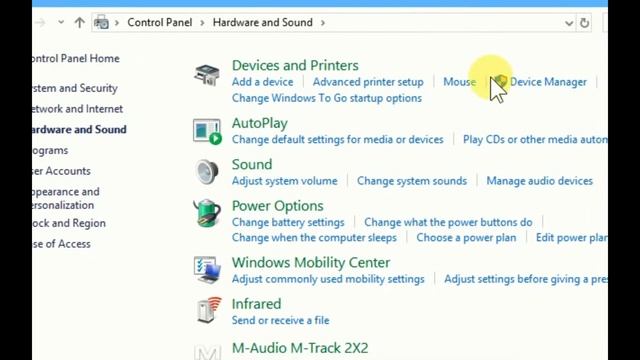Expand chevron before Control Panel breadcrumb
The image size is (640, 360).
pos(117,23)
